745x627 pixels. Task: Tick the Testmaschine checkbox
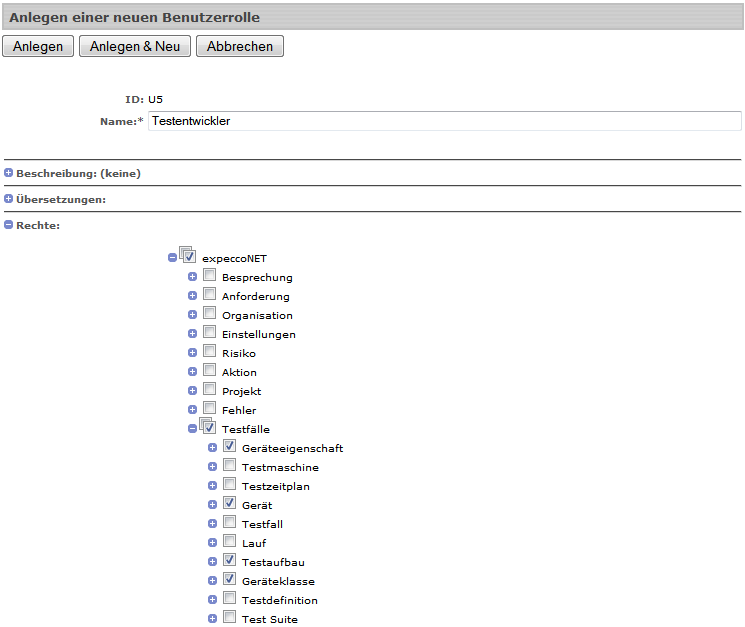[x=230, y=466]
